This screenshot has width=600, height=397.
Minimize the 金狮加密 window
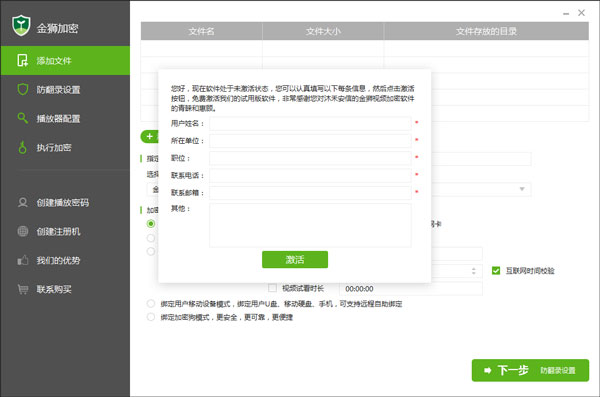566,13
